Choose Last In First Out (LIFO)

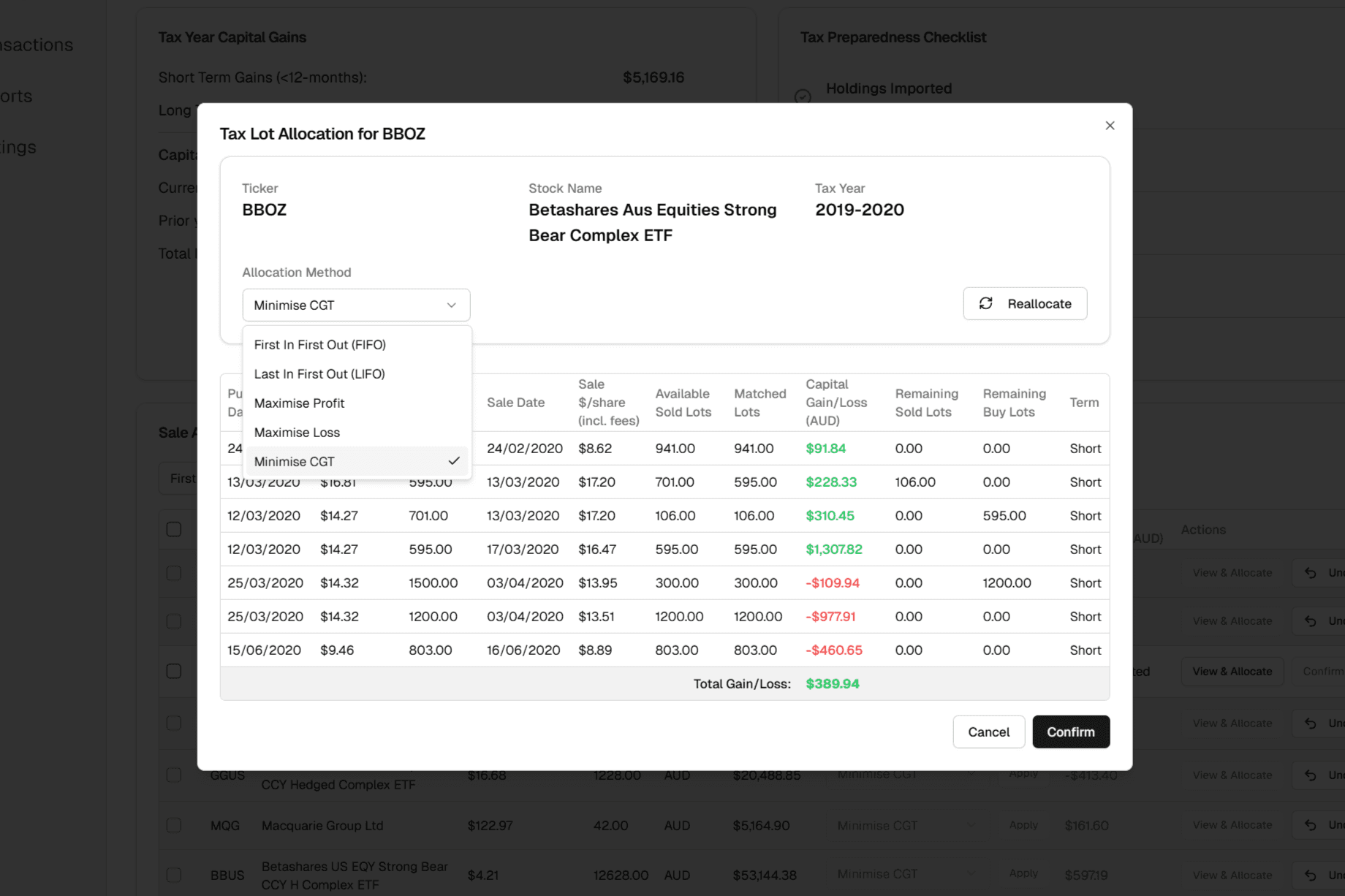click(x=319, y=374)
